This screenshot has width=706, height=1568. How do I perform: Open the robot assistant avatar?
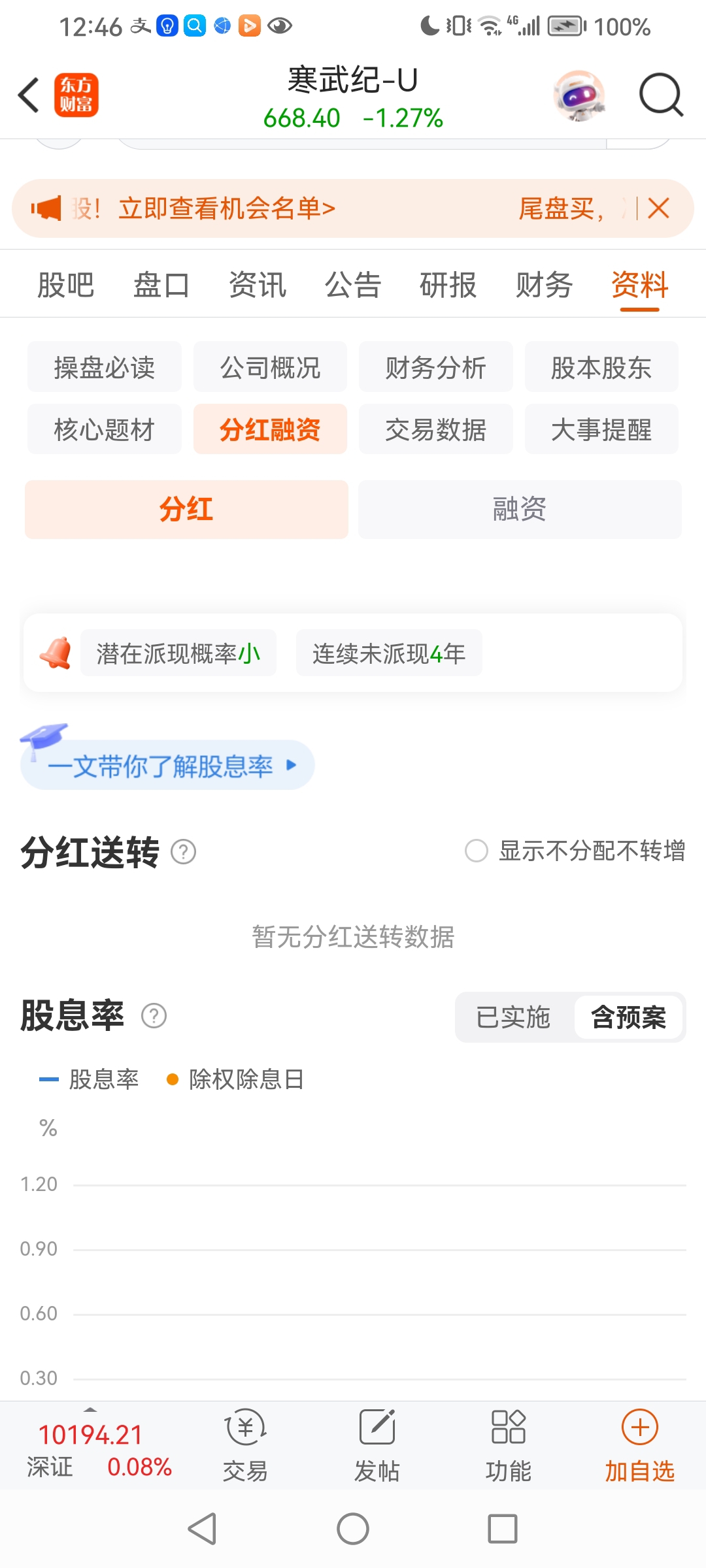click(x=579, y=95)
